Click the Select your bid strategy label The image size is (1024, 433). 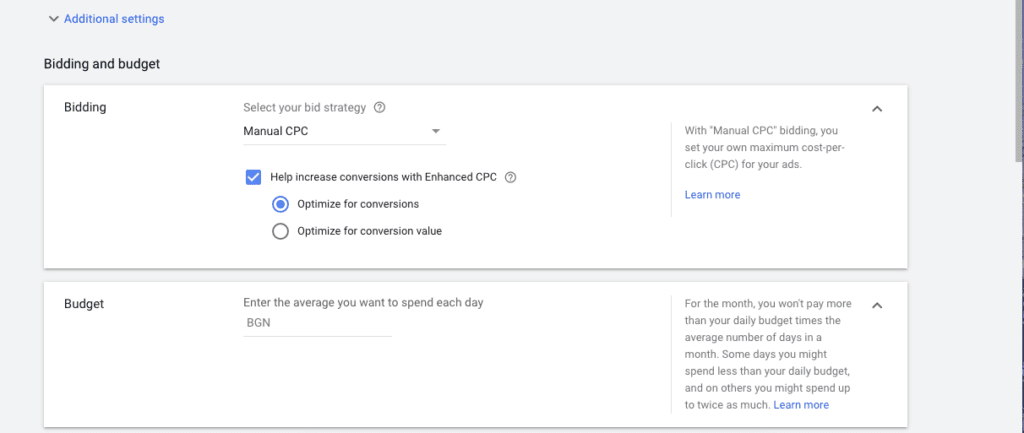tap(305, 108)
